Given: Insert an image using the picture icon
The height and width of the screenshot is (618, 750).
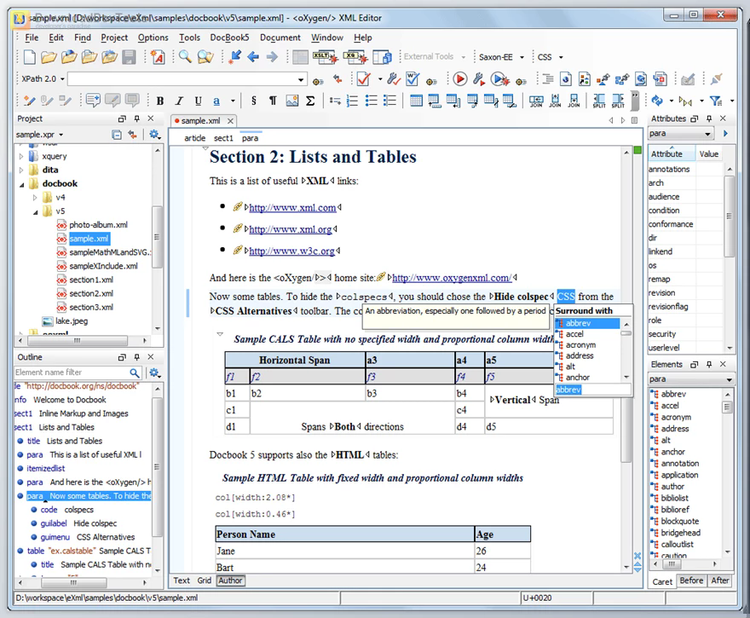Looking at the screenshot, I should pyautogui.click(x=292, y=100).
